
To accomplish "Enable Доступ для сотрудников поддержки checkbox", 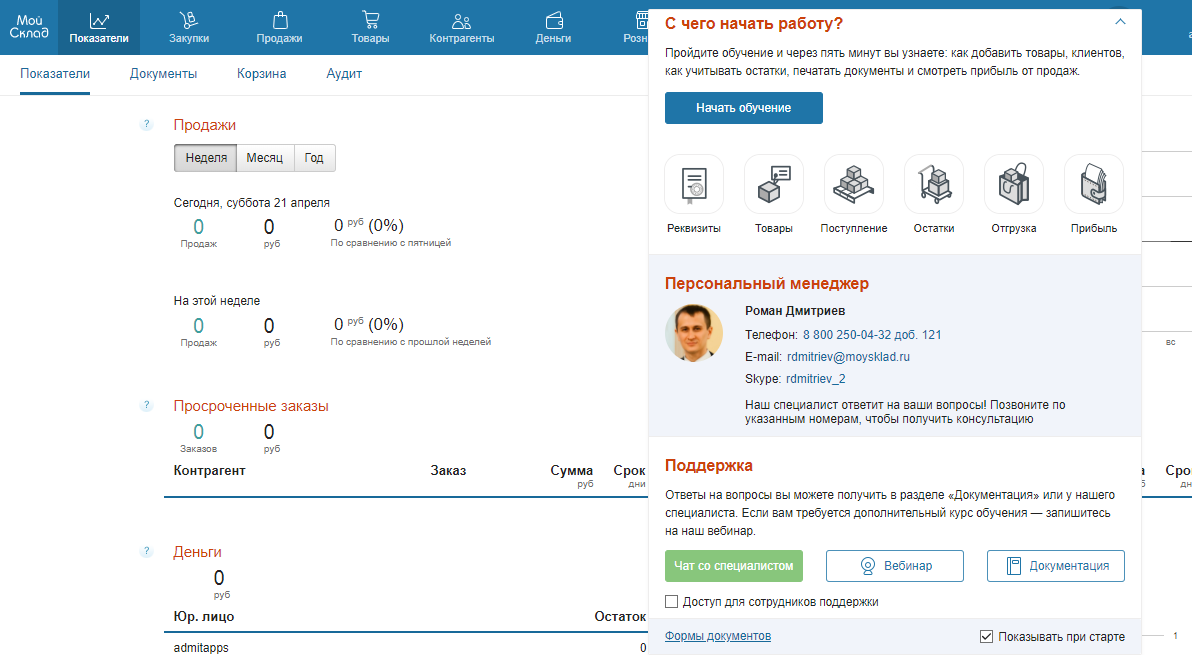I will coord(672,602).
